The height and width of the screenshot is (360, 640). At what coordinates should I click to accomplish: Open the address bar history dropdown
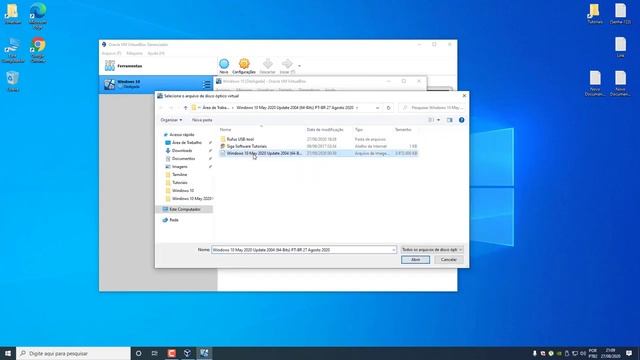(x=377, y=108)
